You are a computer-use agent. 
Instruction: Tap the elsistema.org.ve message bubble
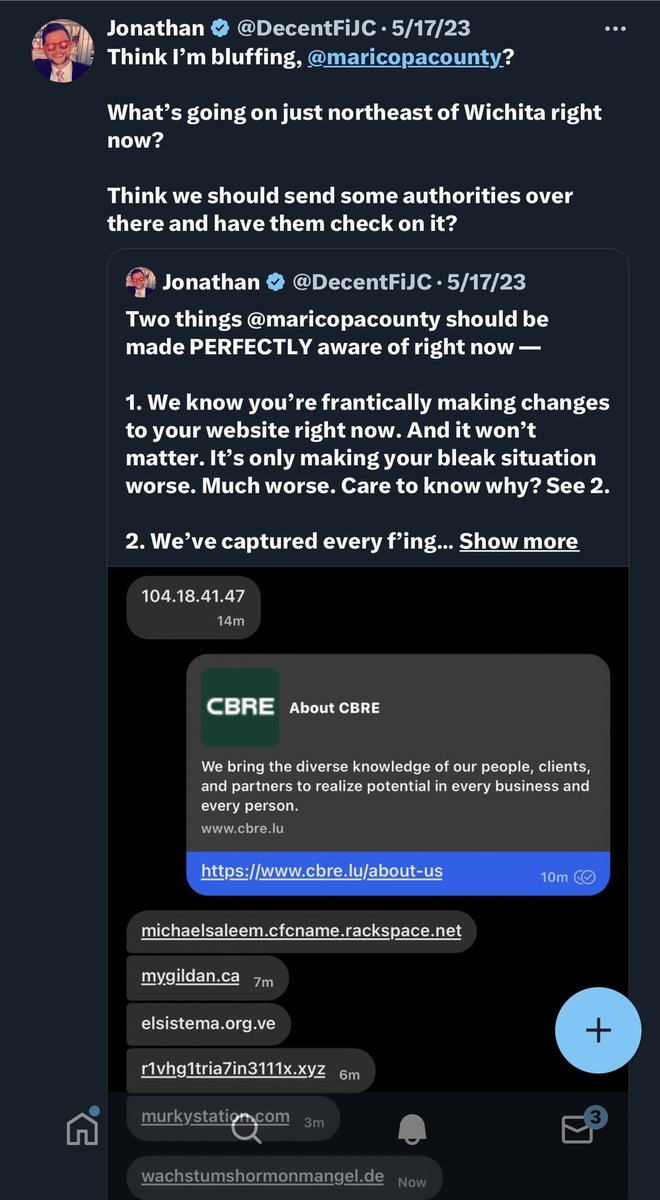pyautogui.click(x=208, y=1023)
